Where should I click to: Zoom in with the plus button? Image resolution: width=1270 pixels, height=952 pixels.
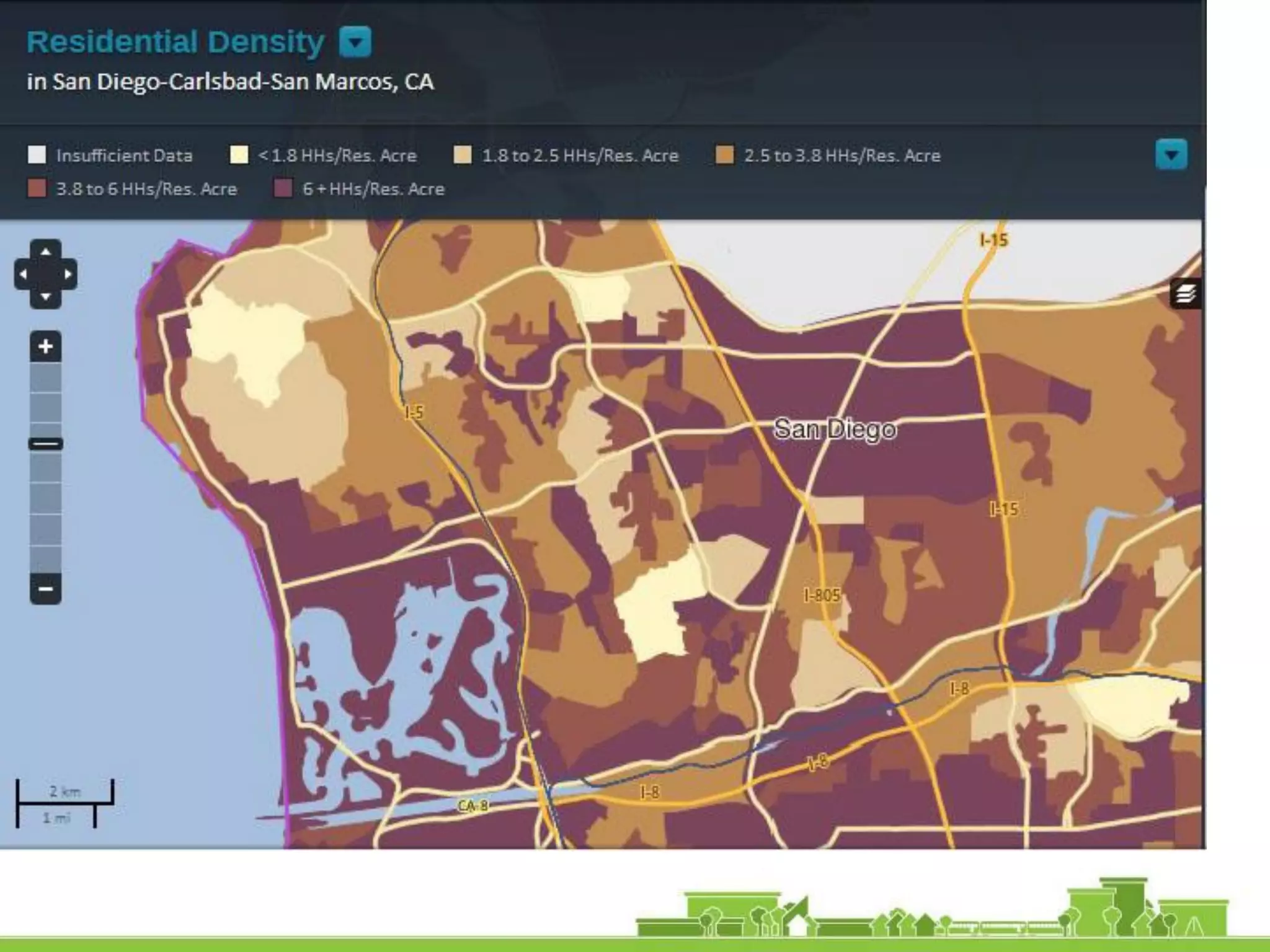tap(45, 346)
